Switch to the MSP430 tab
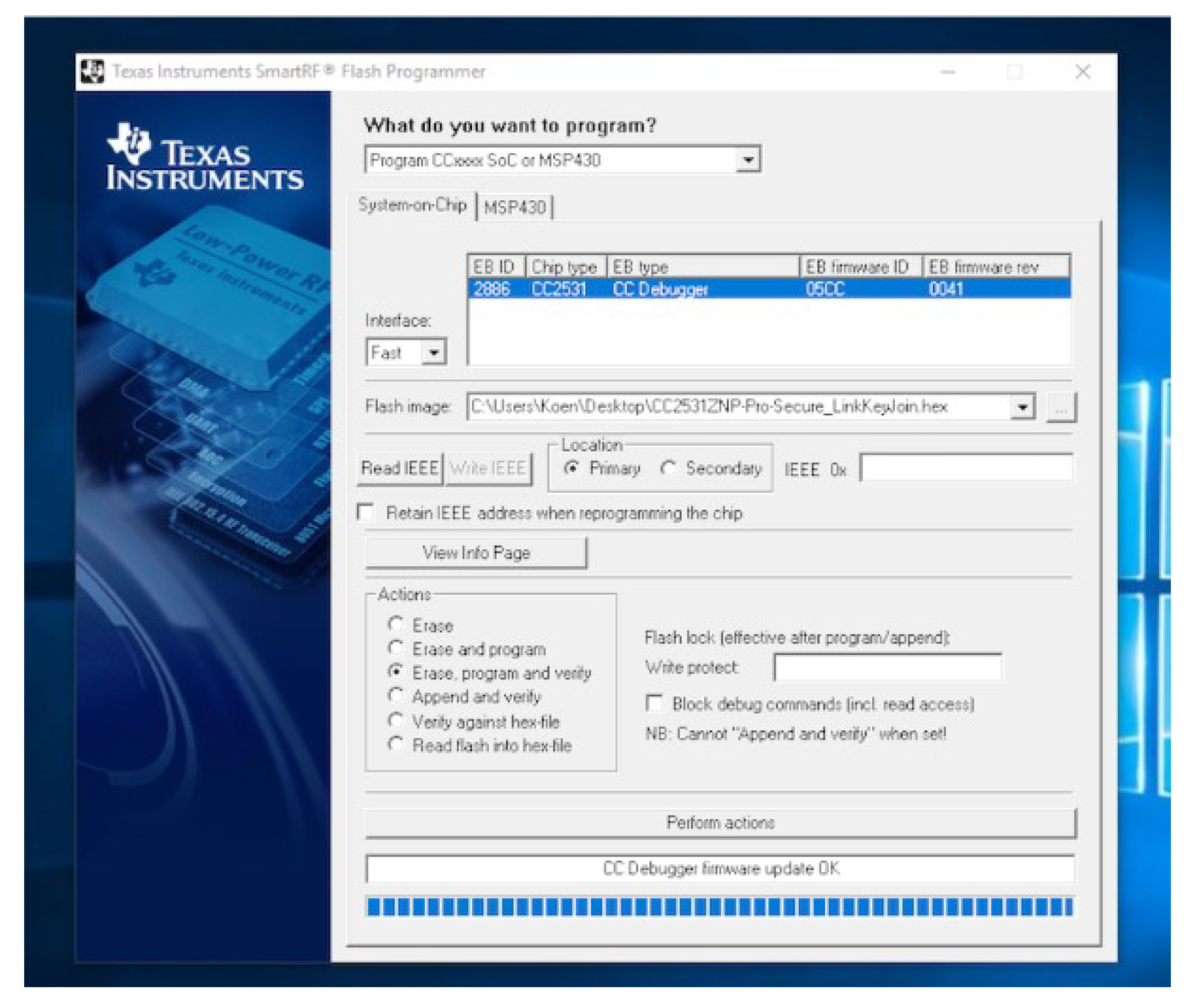Image resolution: width=1189 pixels, height=1008 pixels. (x=514, y=207)
